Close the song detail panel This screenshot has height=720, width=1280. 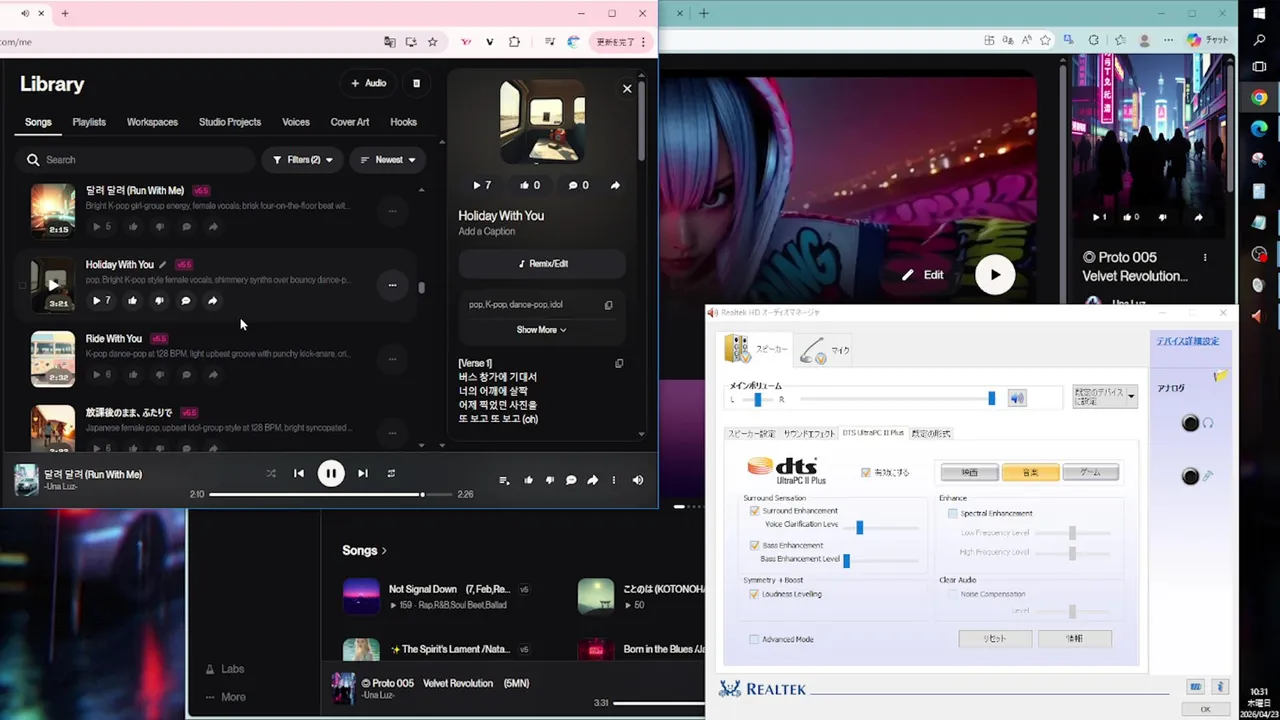click(x=627, y=88)
